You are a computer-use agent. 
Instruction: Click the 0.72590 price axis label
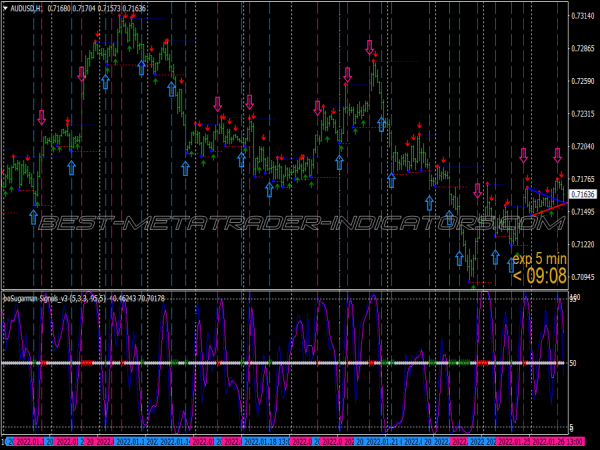(583, 81)
